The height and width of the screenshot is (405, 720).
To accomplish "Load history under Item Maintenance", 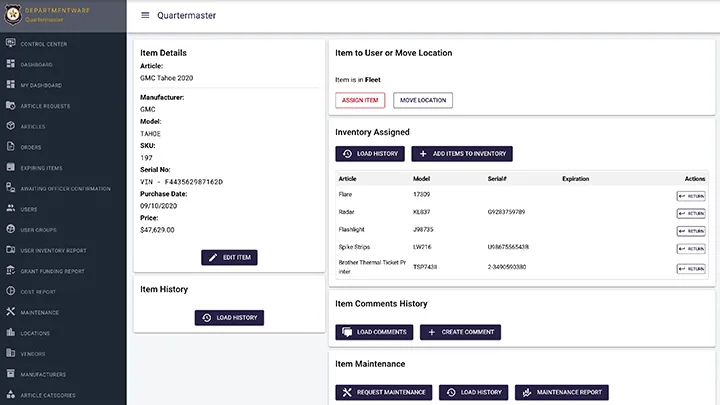I will pos(473,393).
